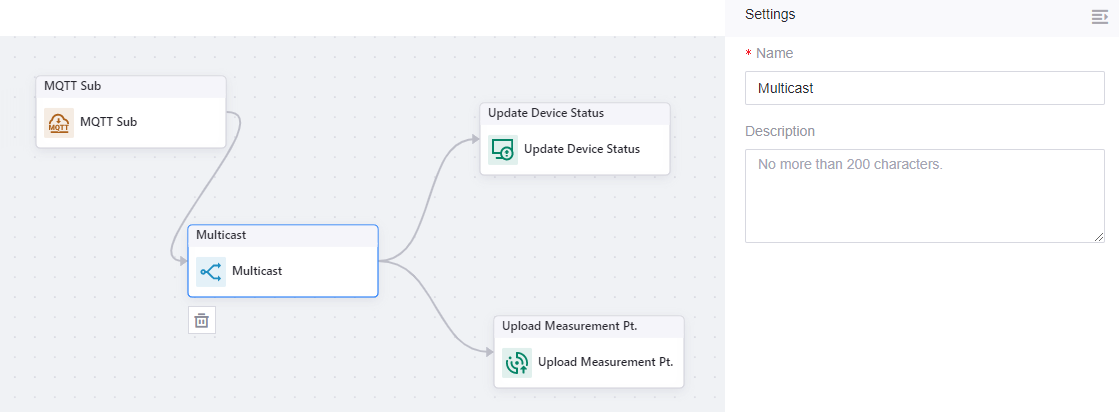Click the Name input field
Screen dimensions: 1119x412
[x=924, y=88]
